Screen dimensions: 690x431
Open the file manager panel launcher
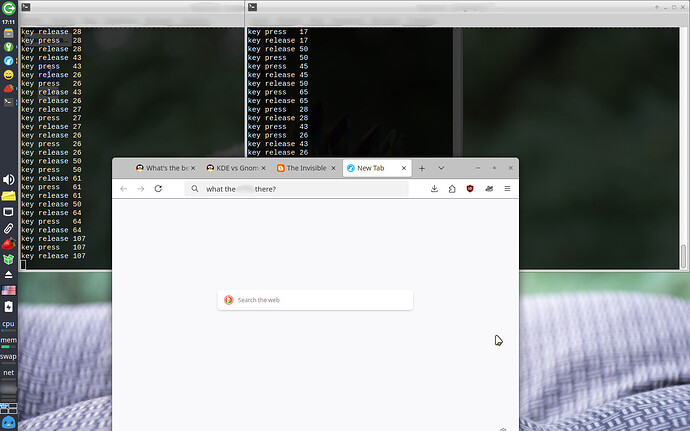click(8, 33)
